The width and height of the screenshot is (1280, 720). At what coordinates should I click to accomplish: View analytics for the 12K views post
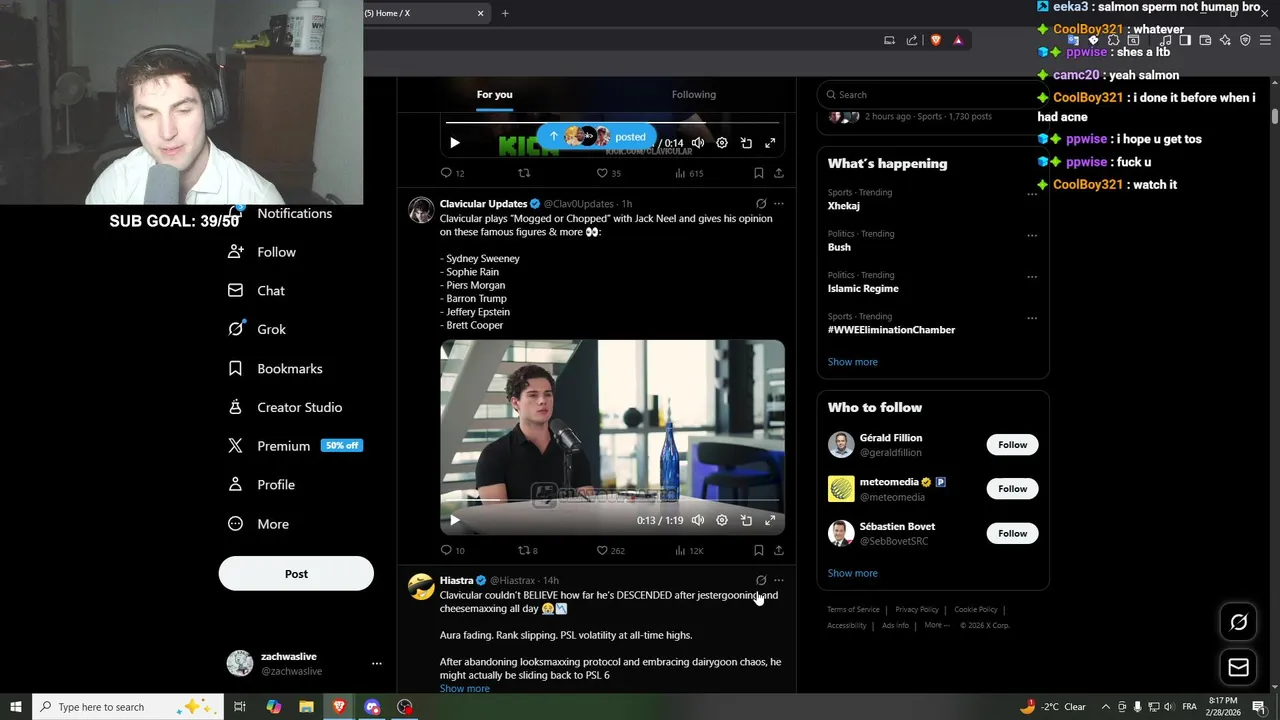pyautogui.click(x=688, y=550)
